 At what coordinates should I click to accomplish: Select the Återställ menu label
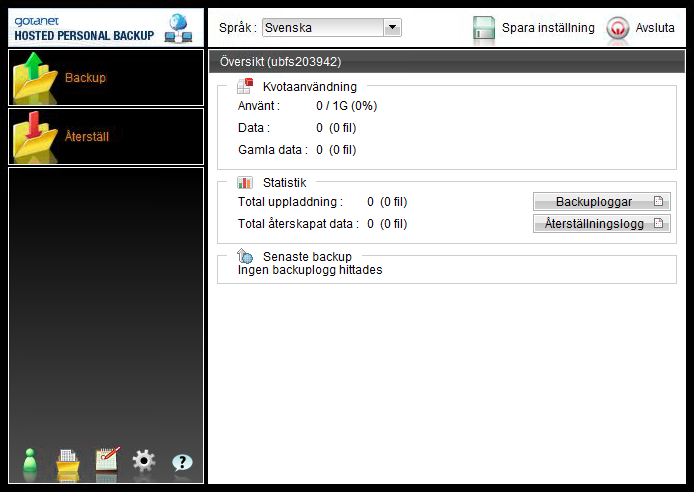[87, 136]
